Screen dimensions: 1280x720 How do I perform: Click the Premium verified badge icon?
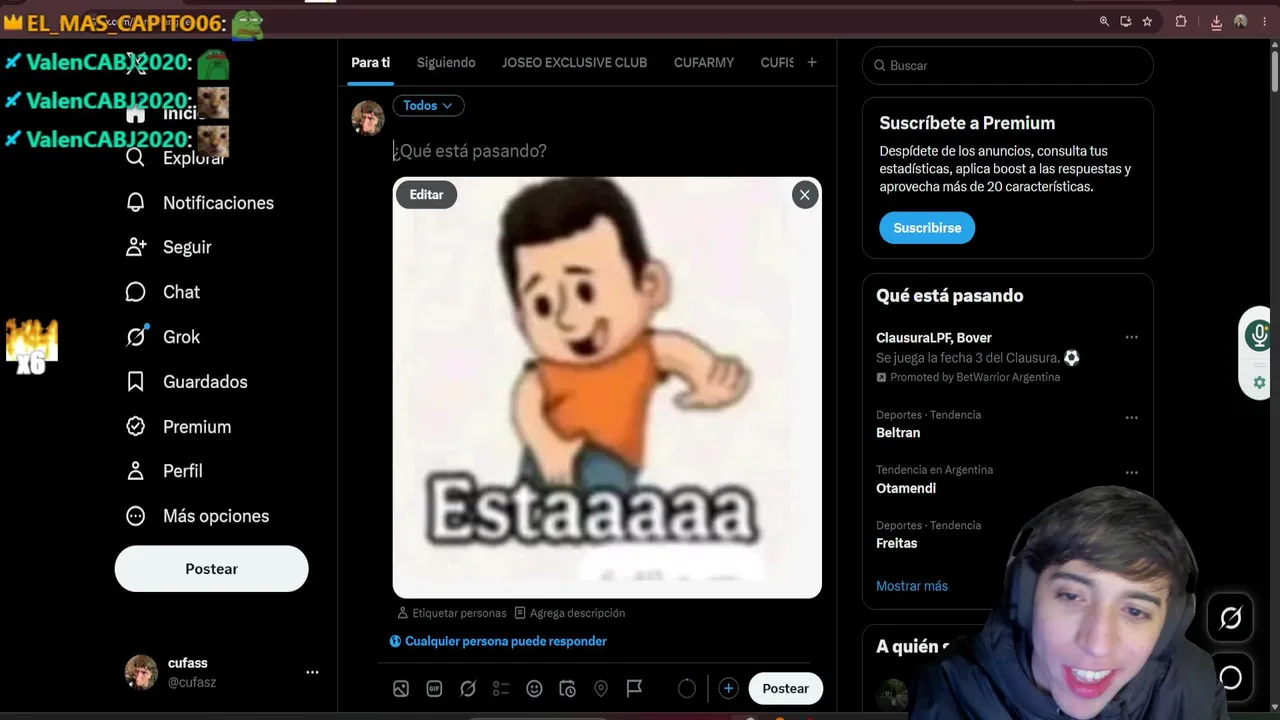(136, 426)
